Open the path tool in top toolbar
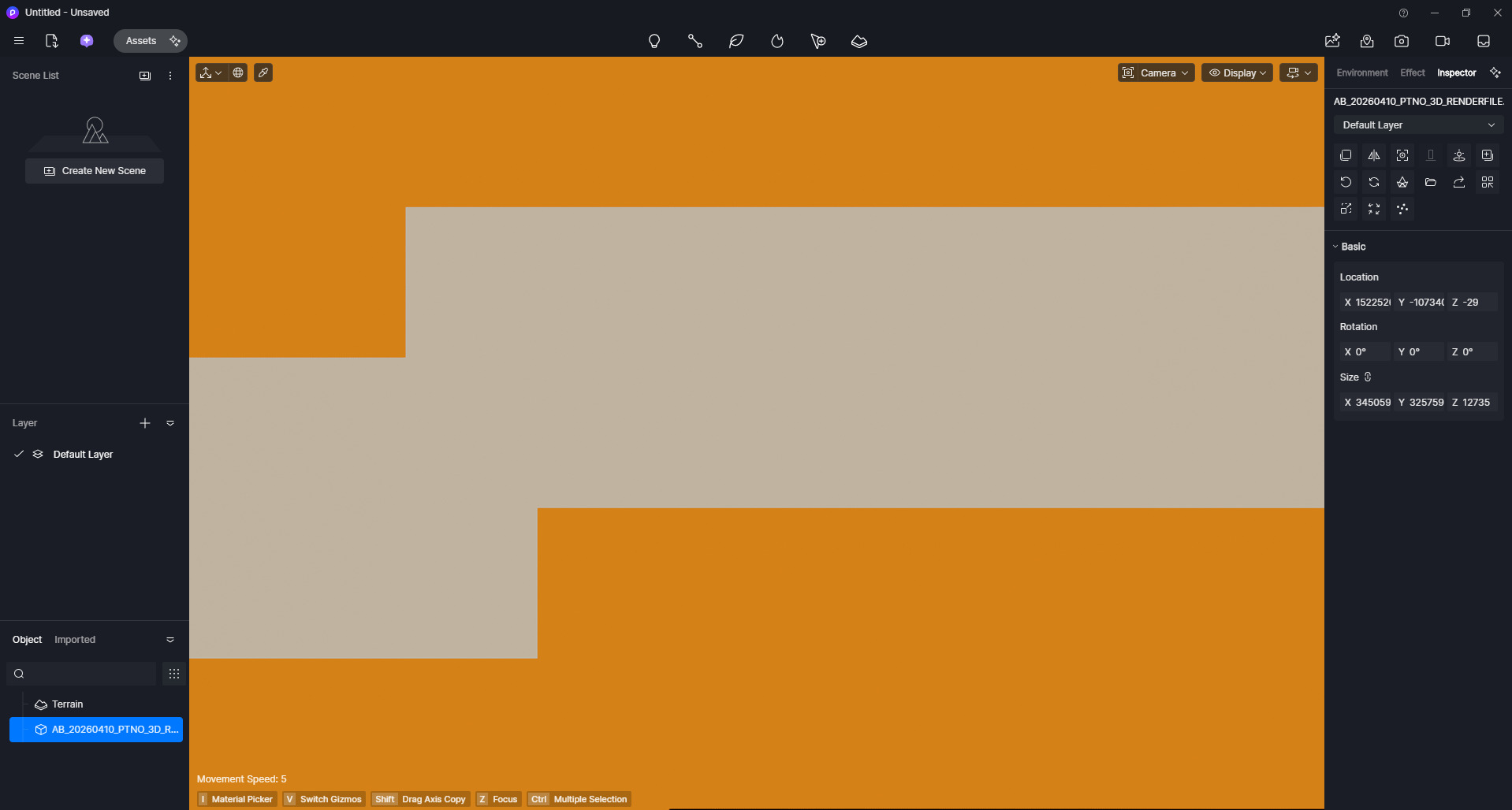Viewport: 1512px width, 810px height. tap(695, 41)
